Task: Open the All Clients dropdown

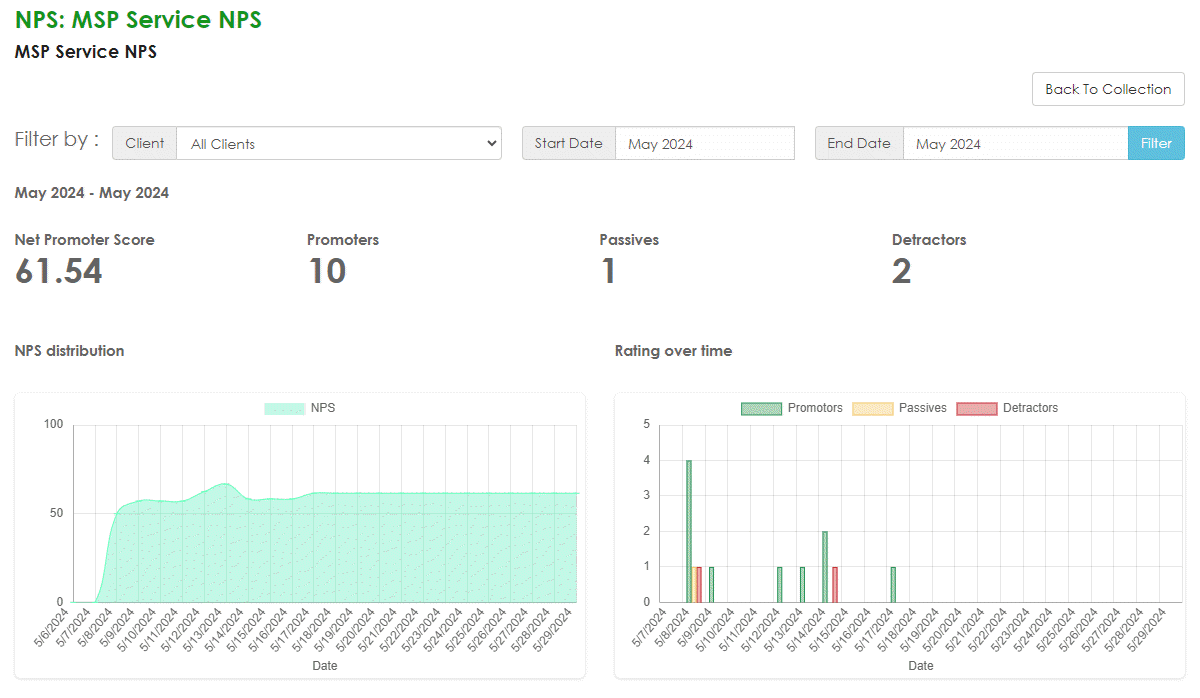Action: [339, 143]
